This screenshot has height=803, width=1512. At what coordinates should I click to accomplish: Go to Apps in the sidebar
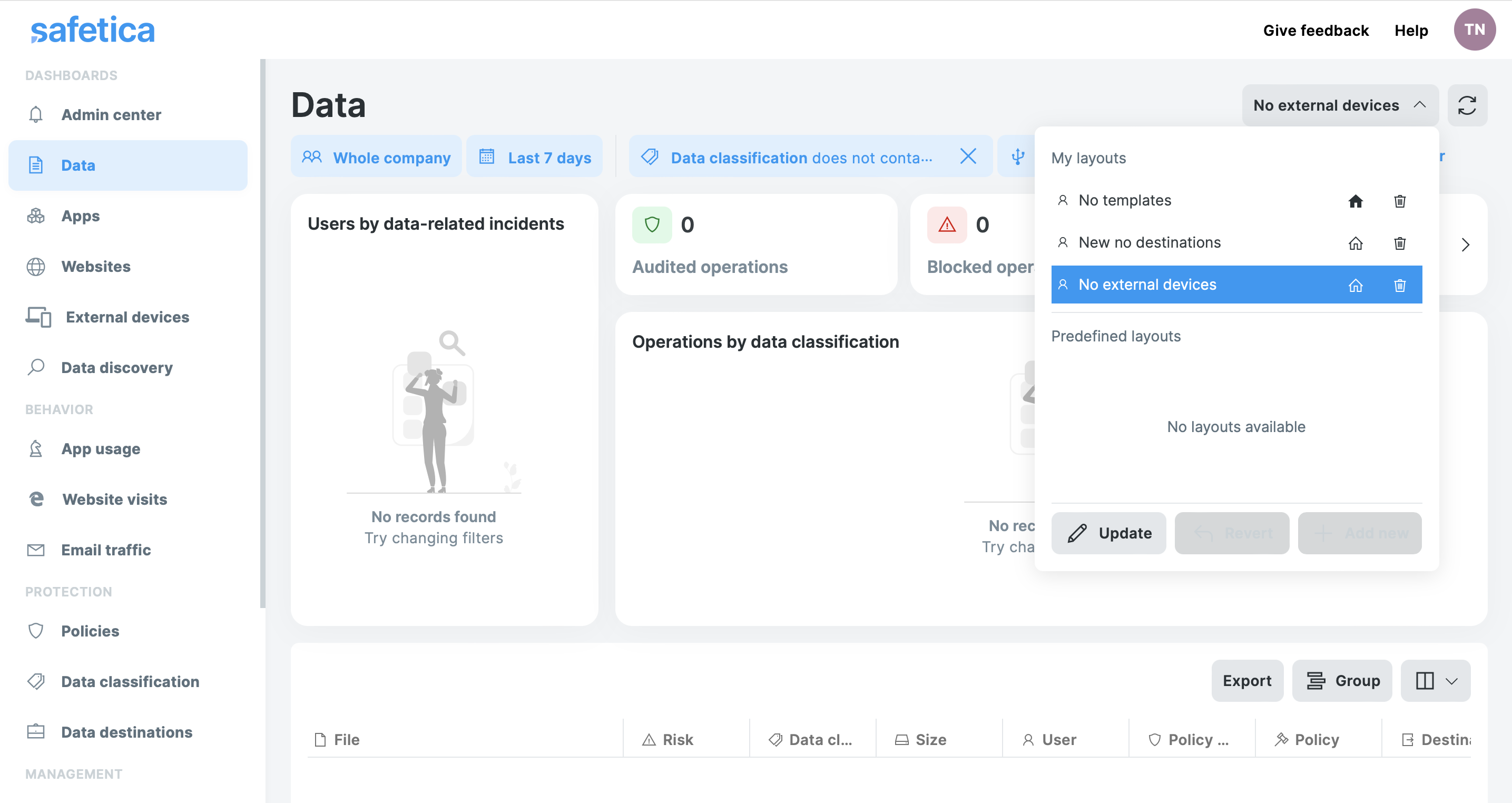point(128,216)
